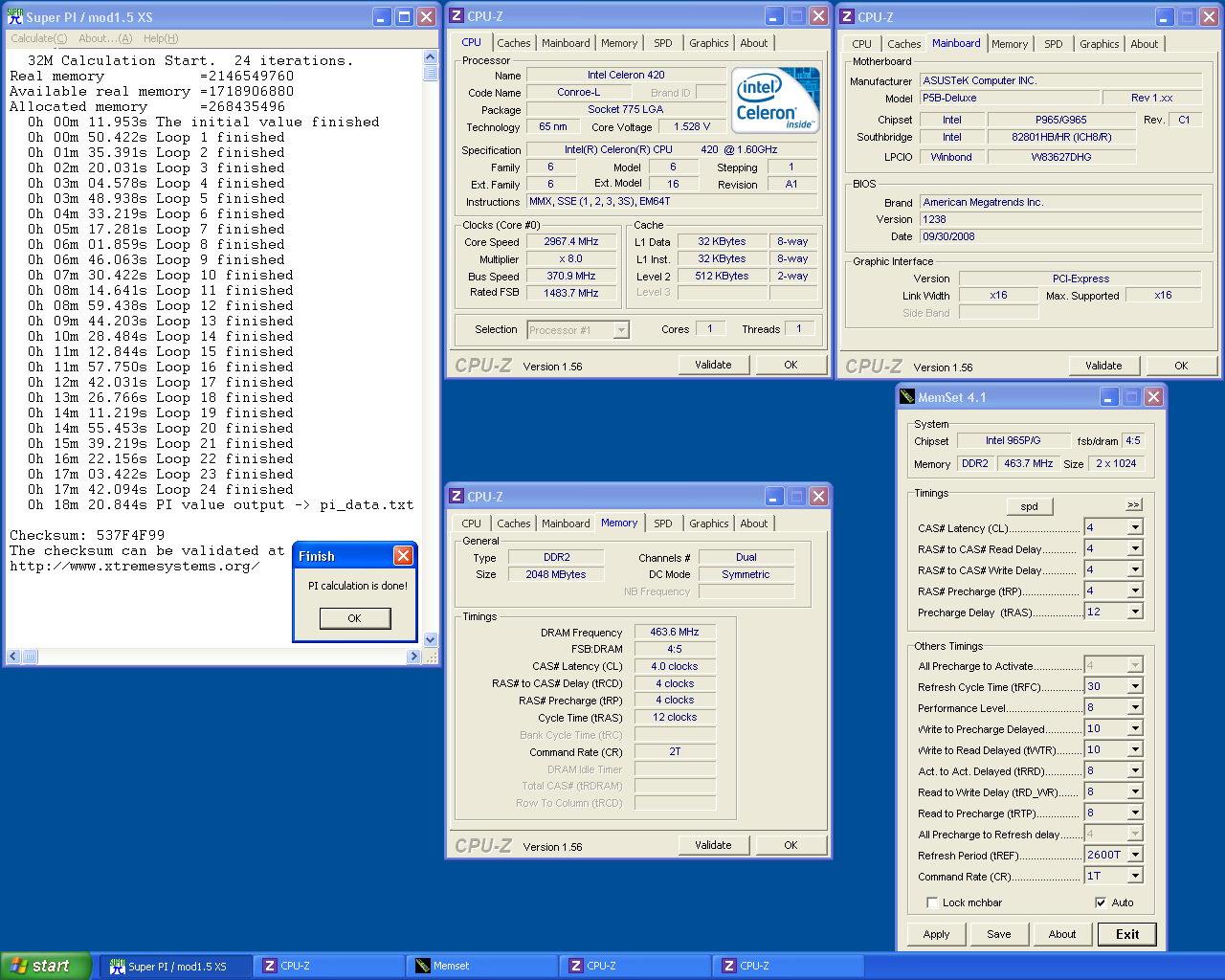
Task: Click OK in CPU-Z Mainboard window
Action: click(x=1181, y=366)
